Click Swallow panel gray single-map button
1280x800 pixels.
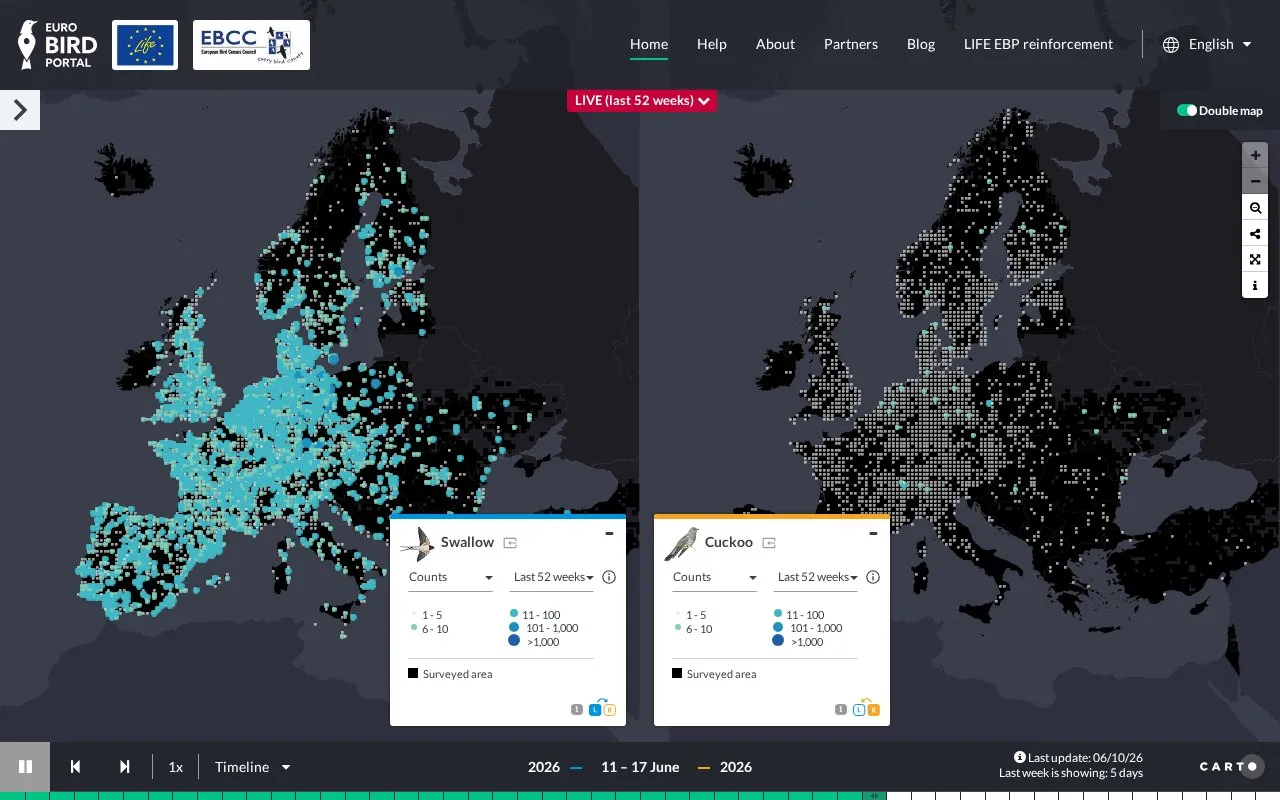tap(577, 710)
